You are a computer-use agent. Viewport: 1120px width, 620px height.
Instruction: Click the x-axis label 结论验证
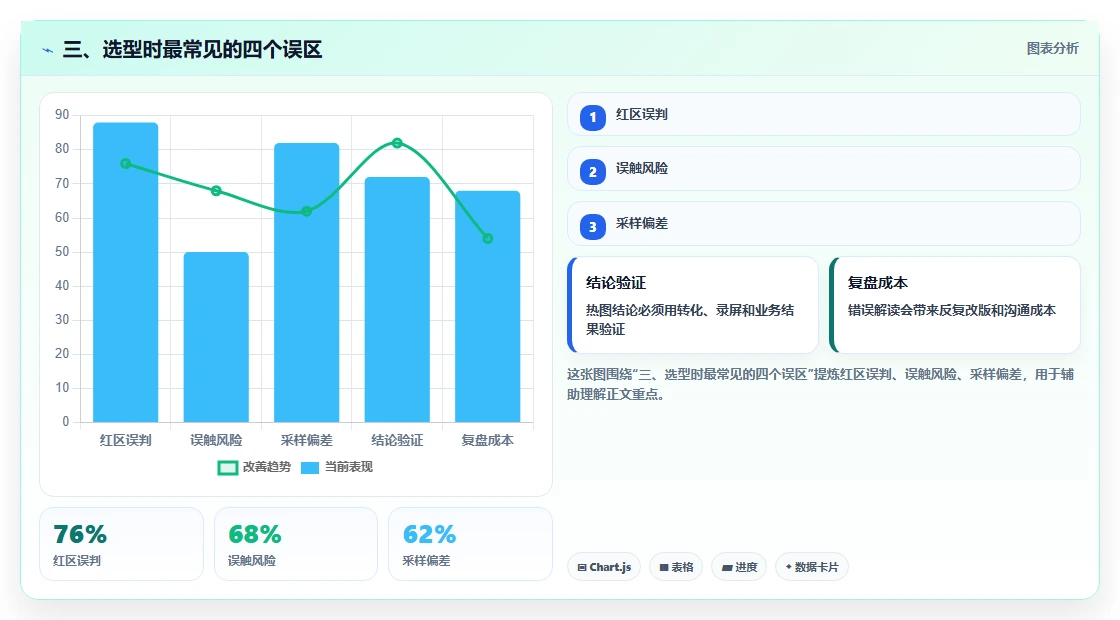pyautogui.click(x=397, y=441)
